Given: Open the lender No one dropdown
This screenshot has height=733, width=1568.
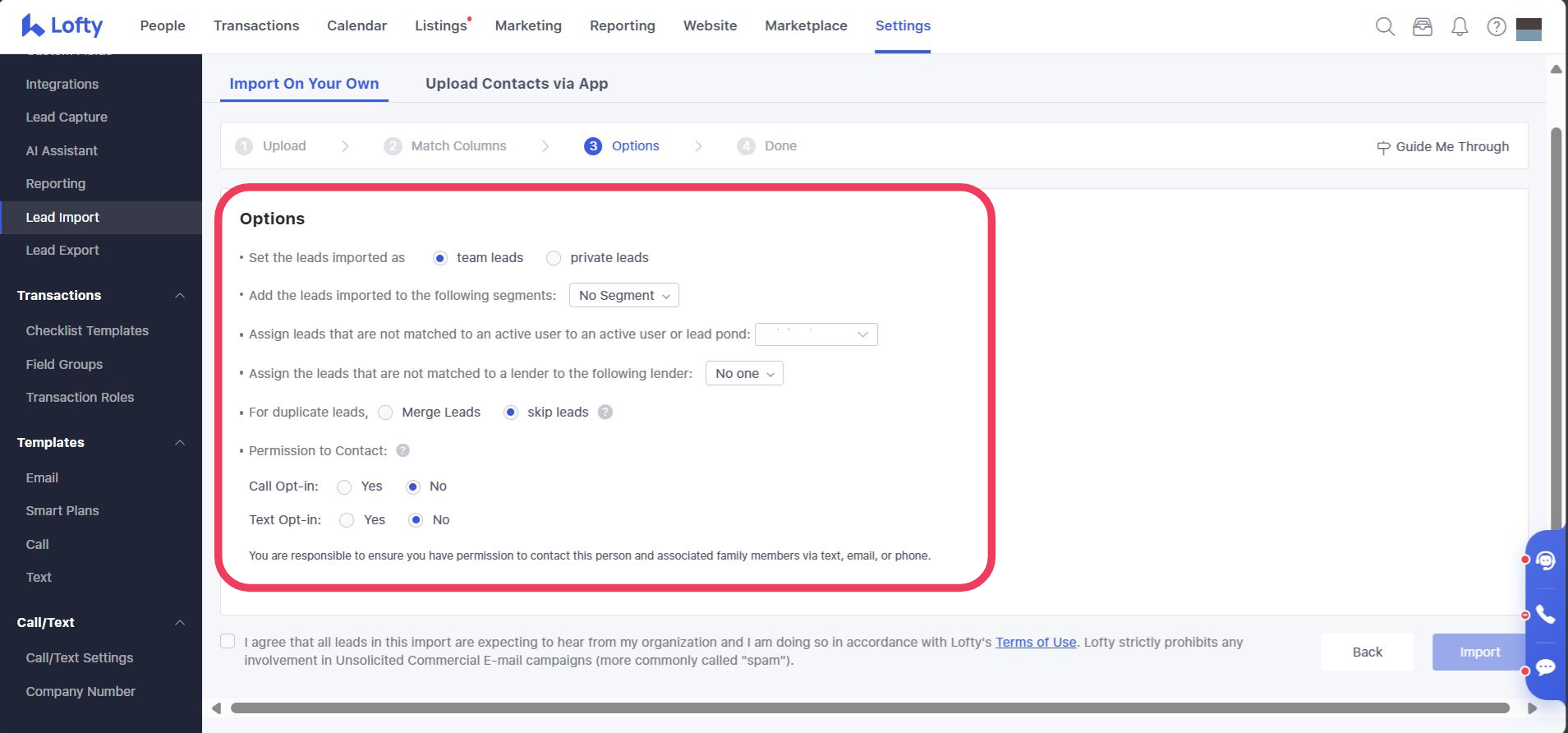Looking at the screenshot, I should point(744,374).
